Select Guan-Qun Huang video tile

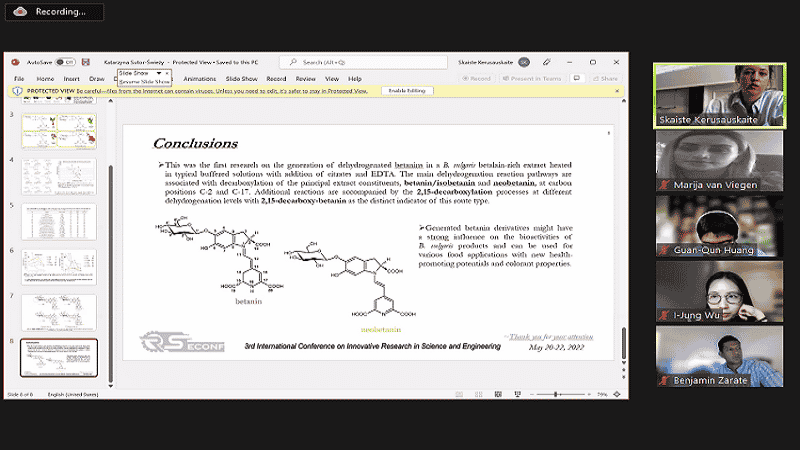click(x=719, y=226)
